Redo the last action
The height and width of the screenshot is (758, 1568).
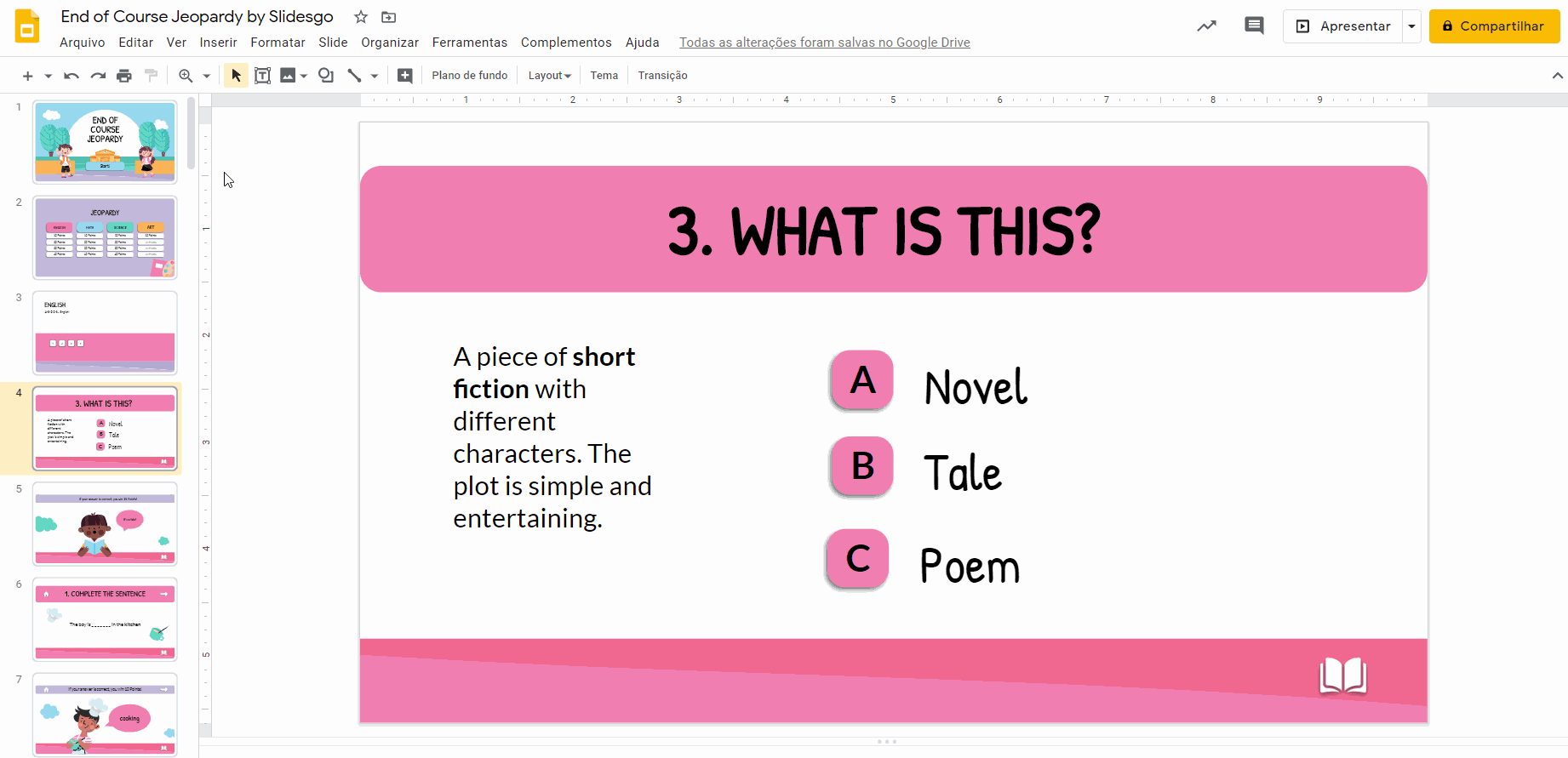click(98, 76)
